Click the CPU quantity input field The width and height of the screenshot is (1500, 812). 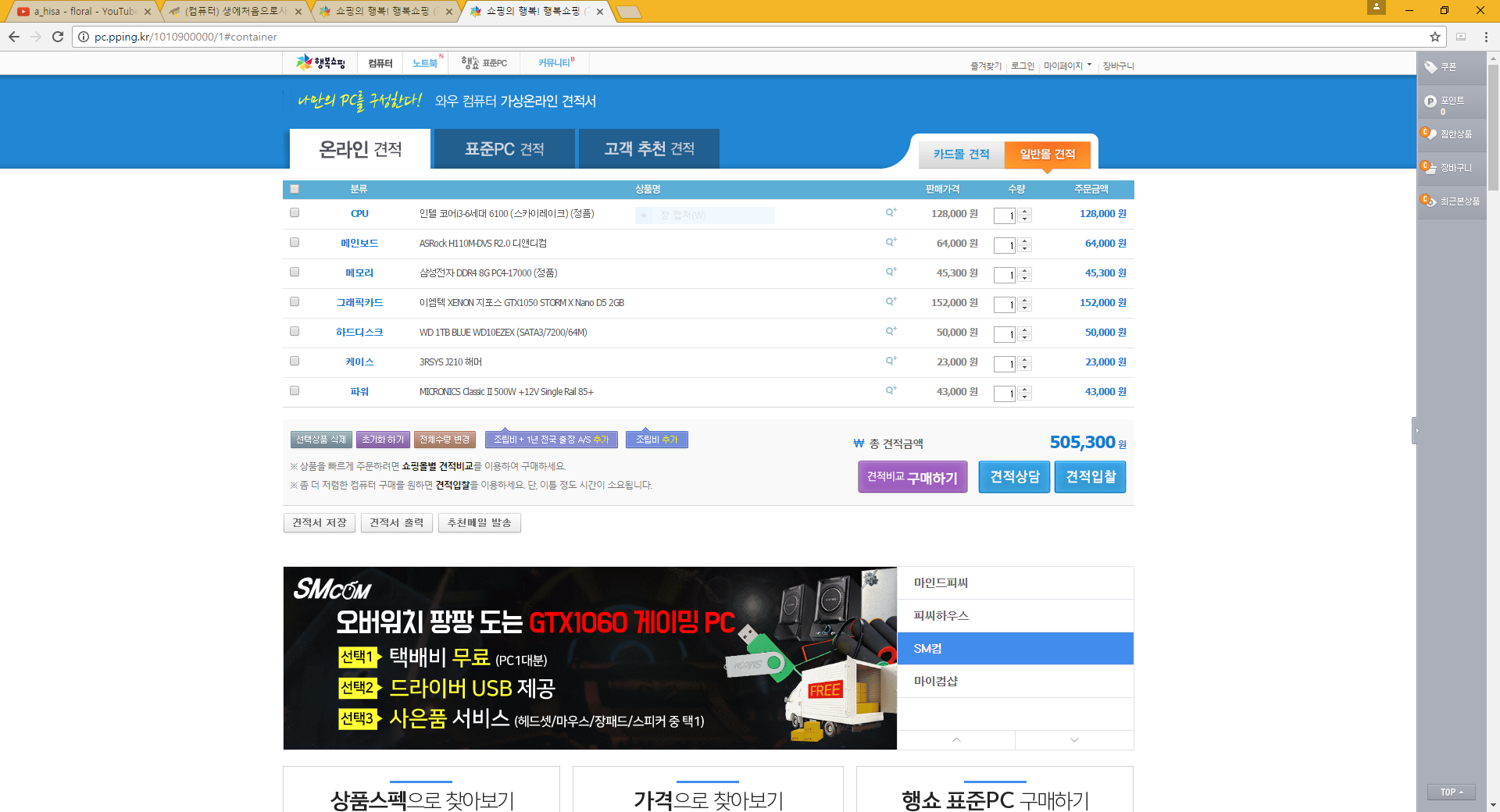tap(1004, 215)
